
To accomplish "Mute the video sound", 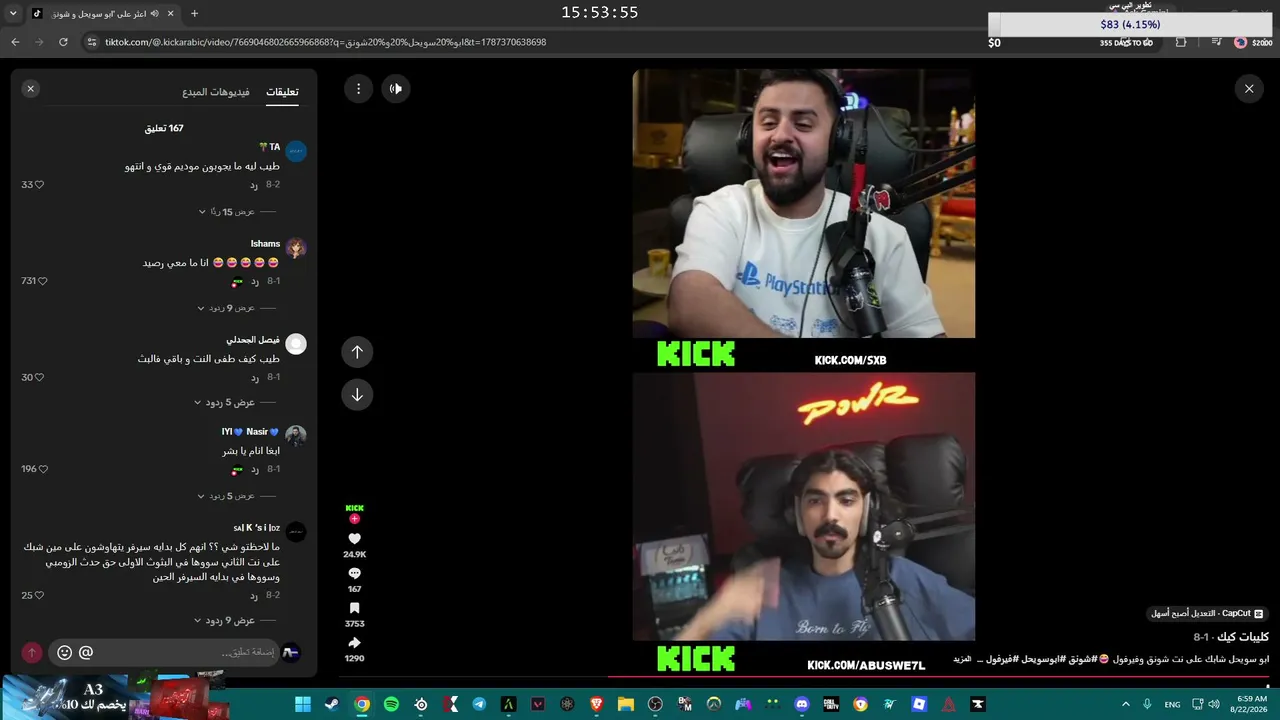I will (396, 89).
